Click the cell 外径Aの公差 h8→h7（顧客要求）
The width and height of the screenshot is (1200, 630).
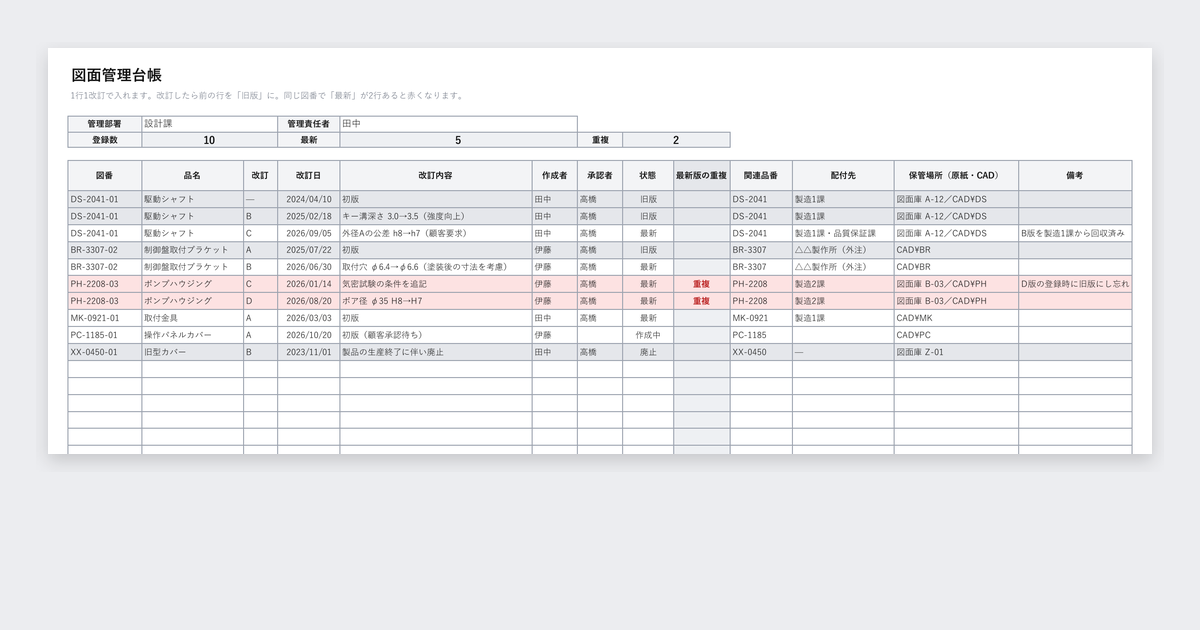coord(435,233)
